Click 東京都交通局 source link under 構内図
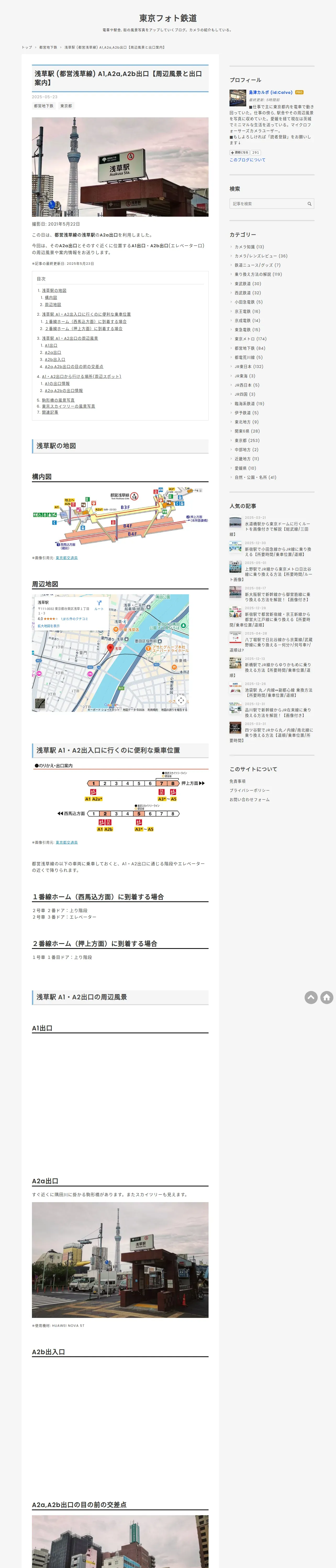 click(66, 558)
